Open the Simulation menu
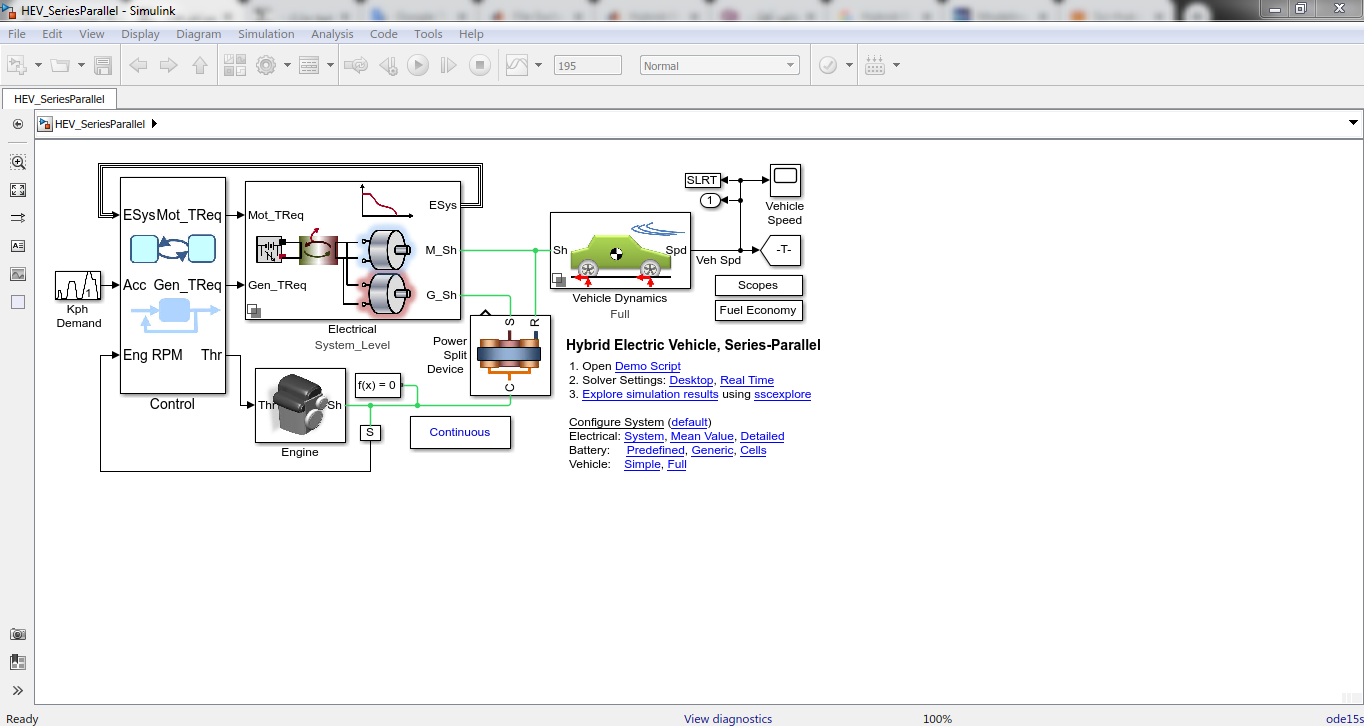Screen dimensions: 1364x726 (x=266, y=34)
